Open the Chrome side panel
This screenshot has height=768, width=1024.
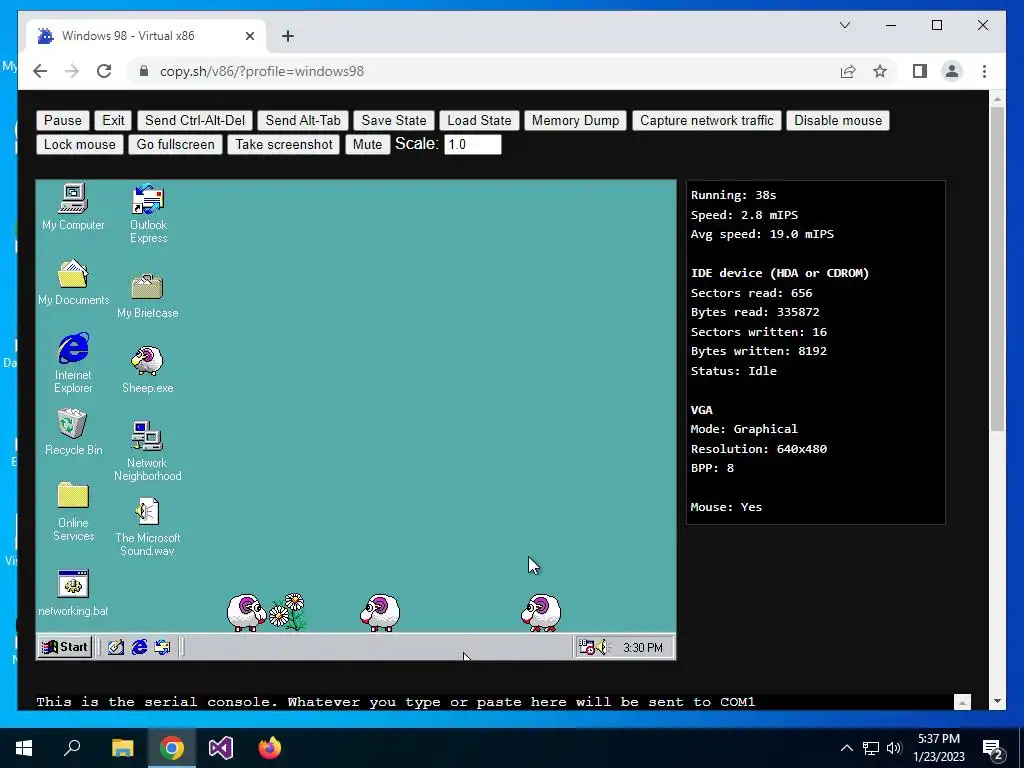(x=920, y=71)
